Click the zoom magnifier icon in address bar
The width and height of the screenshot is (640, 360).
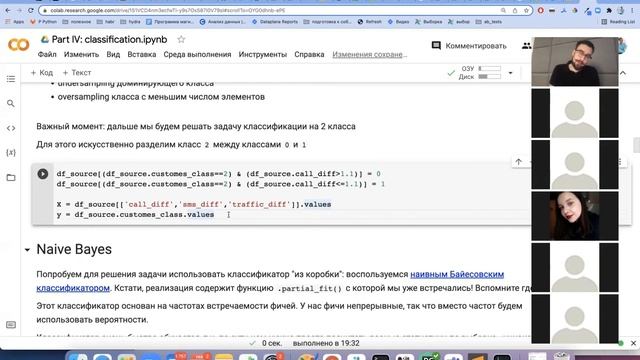503,11
